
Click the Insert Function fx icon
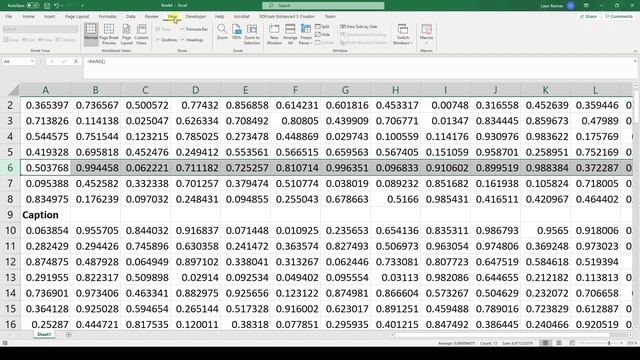(x=76, y=61)
